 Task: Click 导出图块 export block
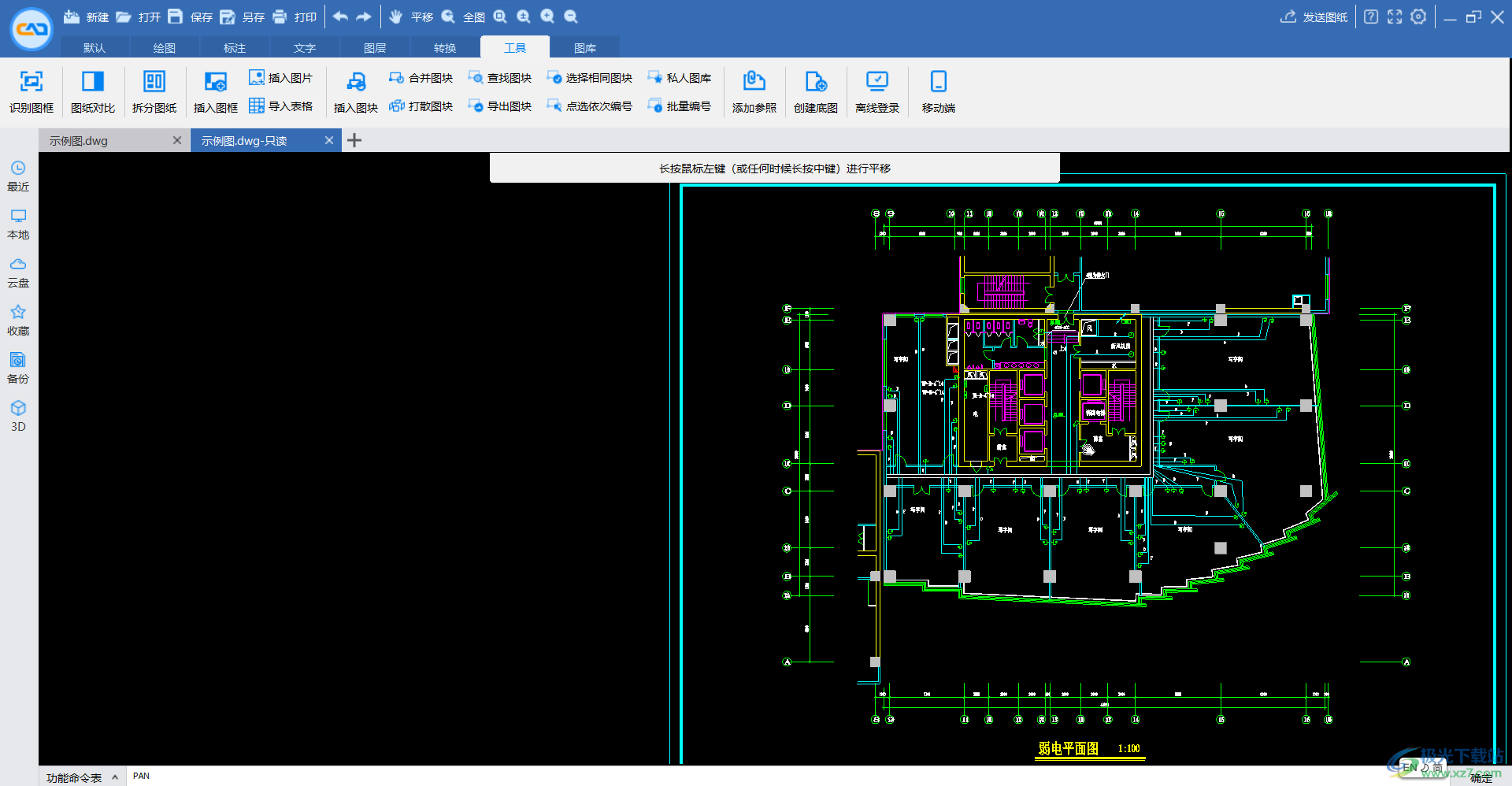click(x=499, y=106)
